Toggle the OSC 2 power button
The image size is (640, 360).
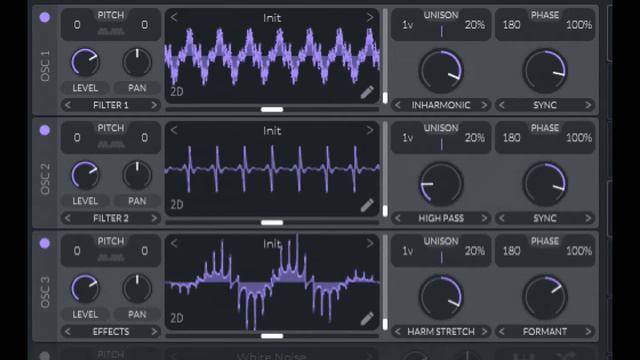coord(45,131)
